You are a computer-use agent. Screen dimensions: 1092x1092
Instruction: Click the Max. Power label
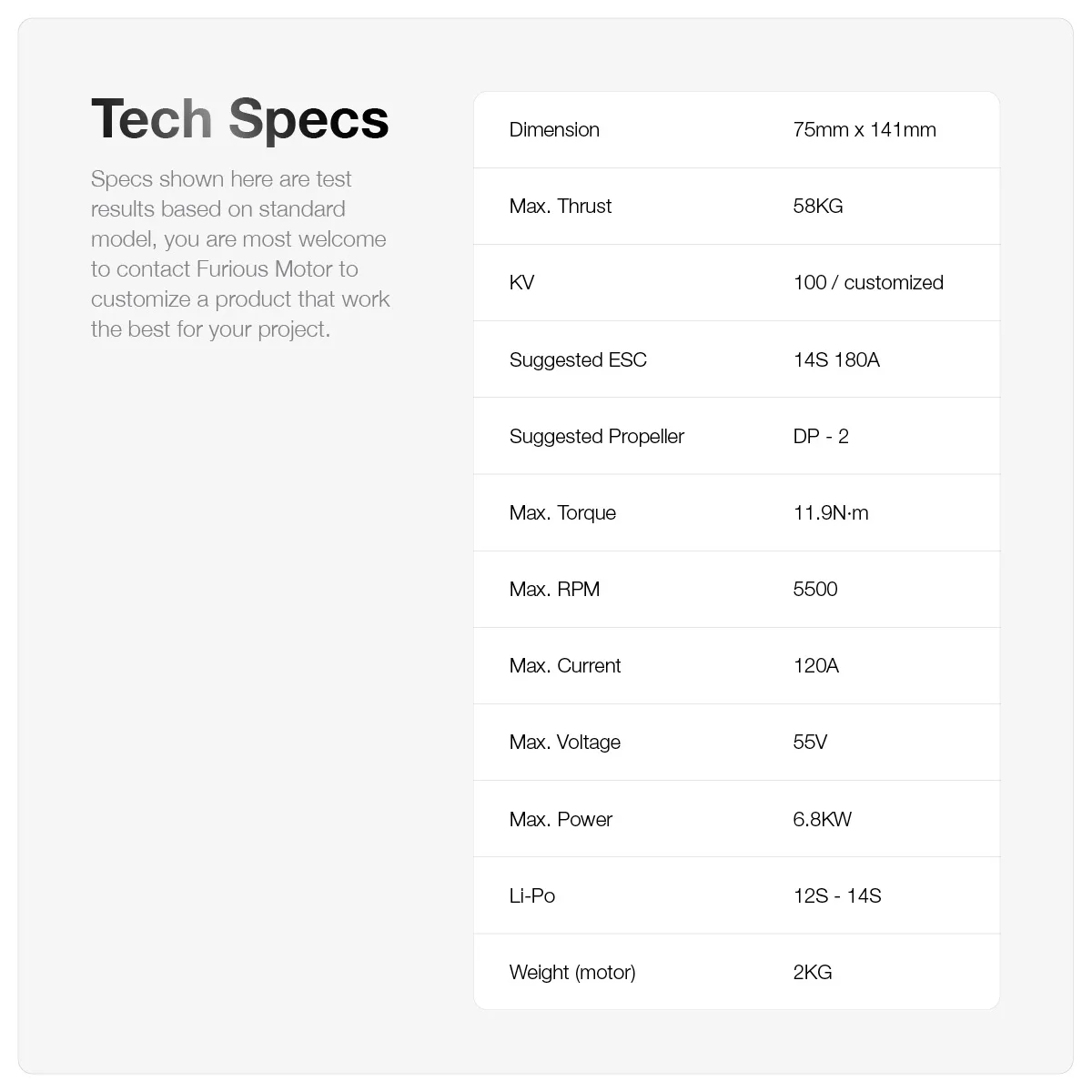click(x=561, y=819)
